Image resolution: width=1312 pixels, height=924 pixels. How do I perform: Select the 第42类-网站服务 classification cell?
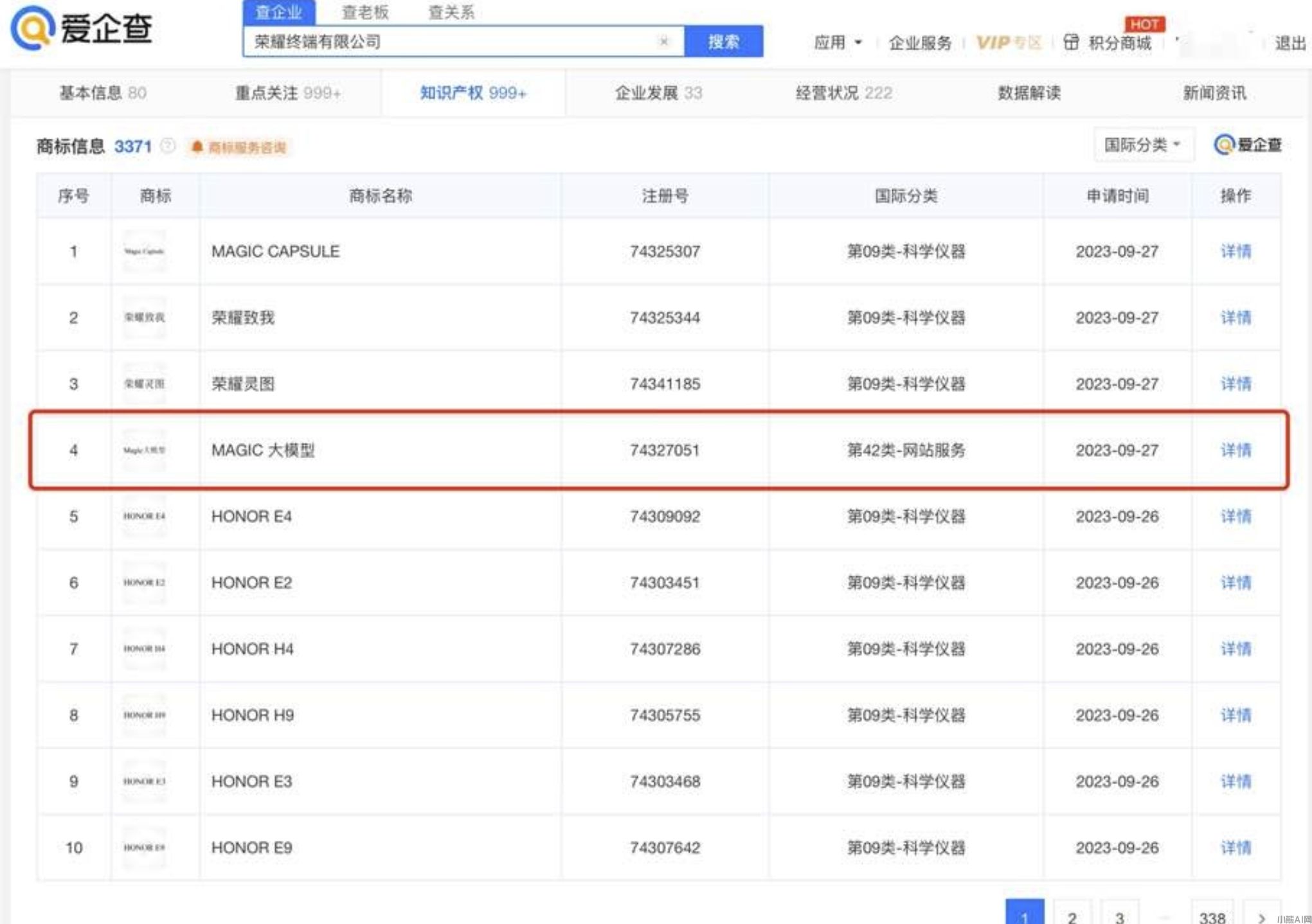906,450
